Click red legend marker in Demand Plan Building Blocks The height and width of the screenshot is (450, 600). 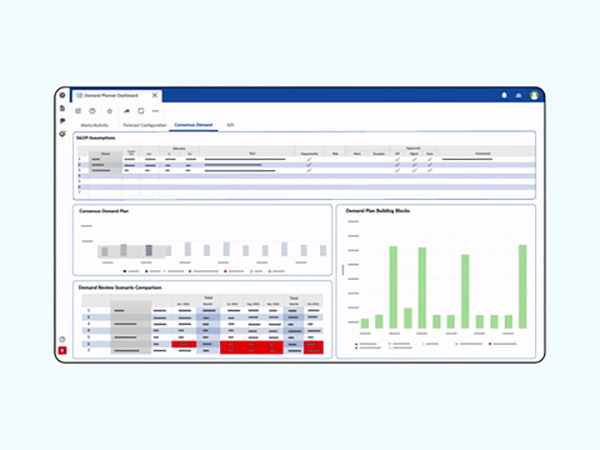coord(490,344)
